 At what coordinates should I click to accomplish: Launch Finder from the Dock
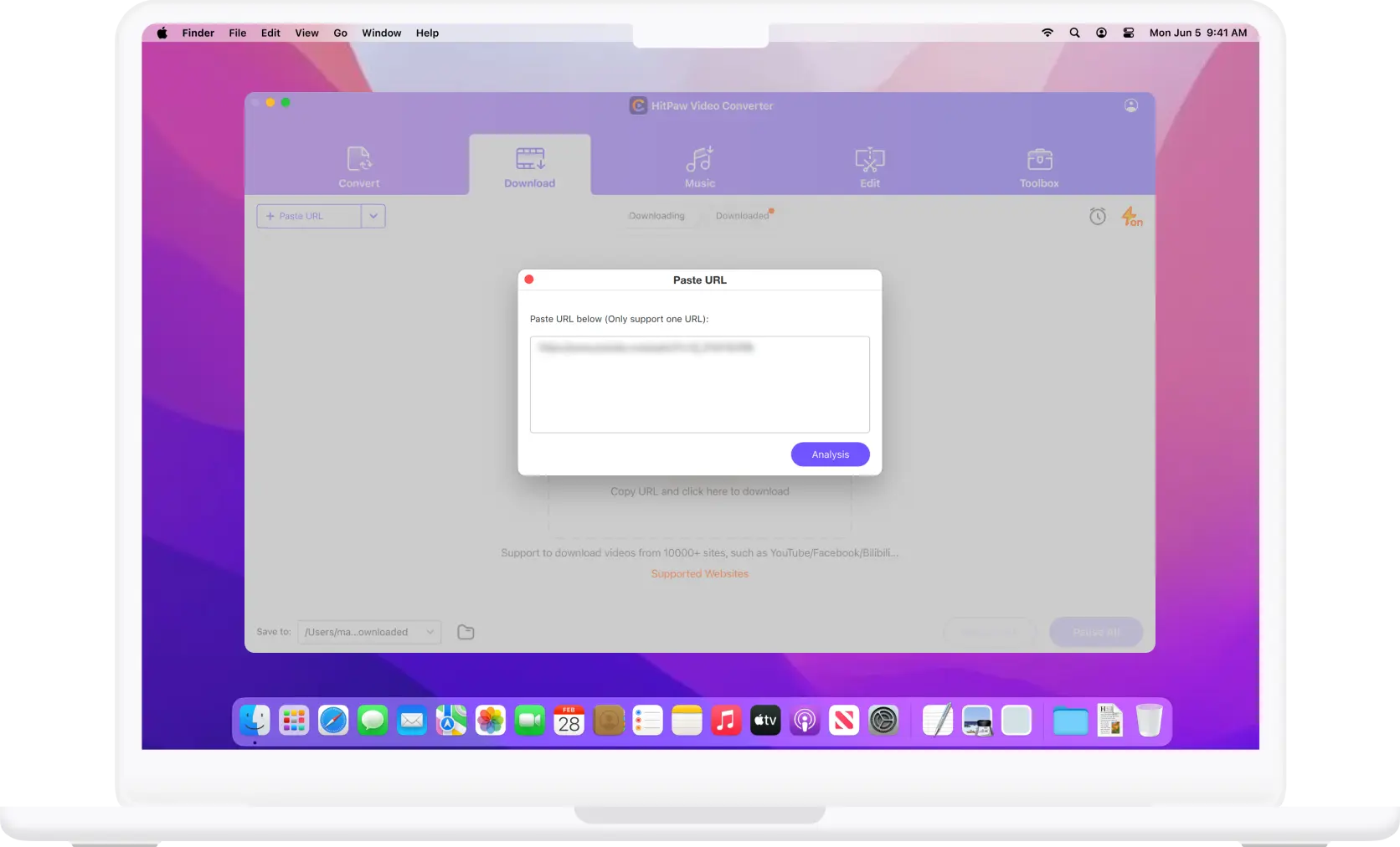(255, 721)
